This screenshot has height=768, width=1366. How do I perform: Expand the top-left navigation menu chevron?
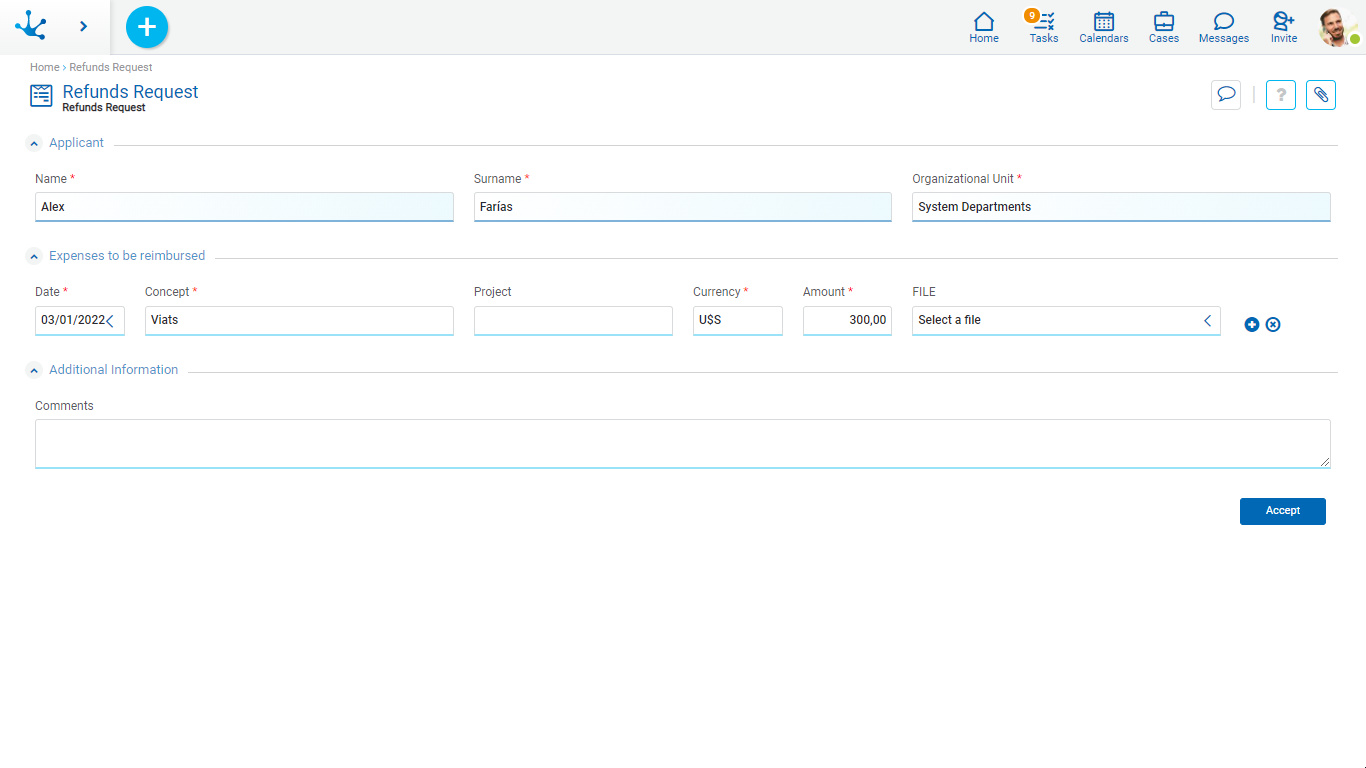click(83, 27)
